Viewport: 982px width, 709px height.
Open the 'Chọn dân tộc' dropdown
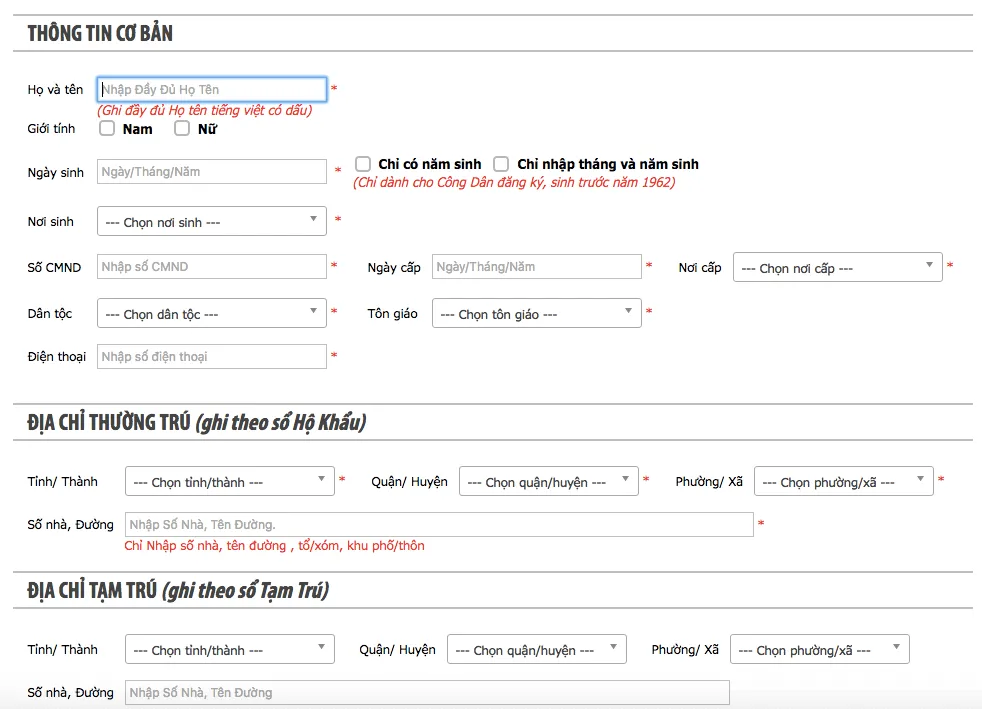click(x=211, y=313)
